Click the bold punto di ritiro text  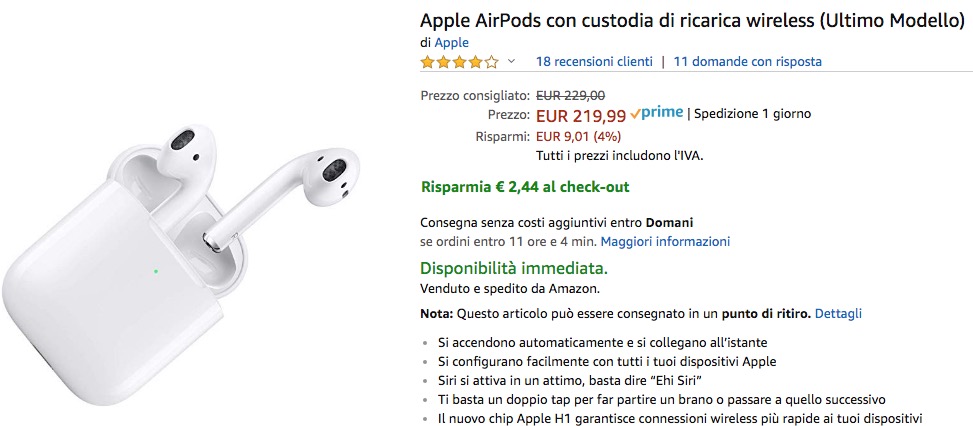click(766, 313)
